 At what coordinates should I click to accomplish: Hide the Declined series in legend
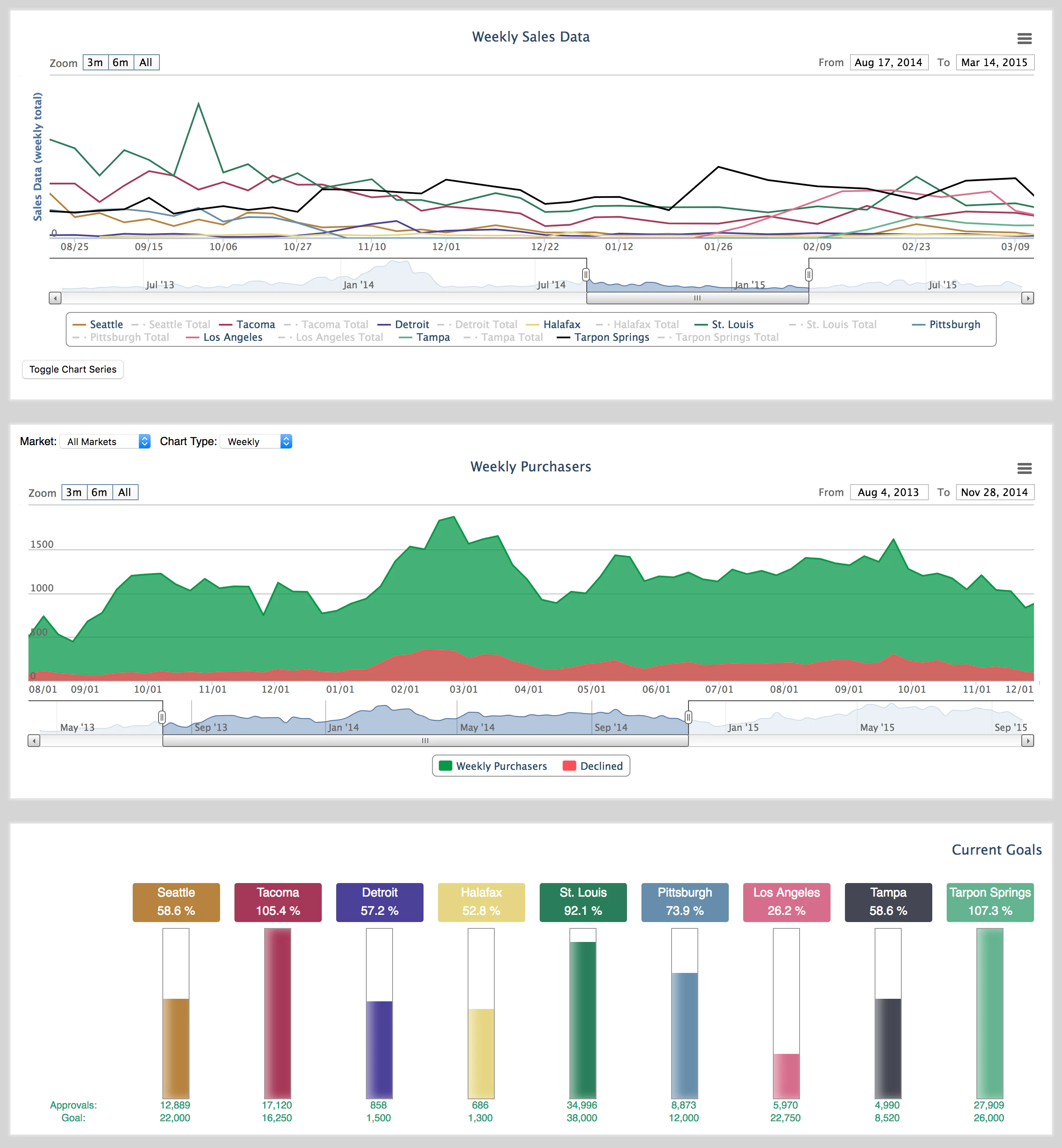tap(601, 766)
